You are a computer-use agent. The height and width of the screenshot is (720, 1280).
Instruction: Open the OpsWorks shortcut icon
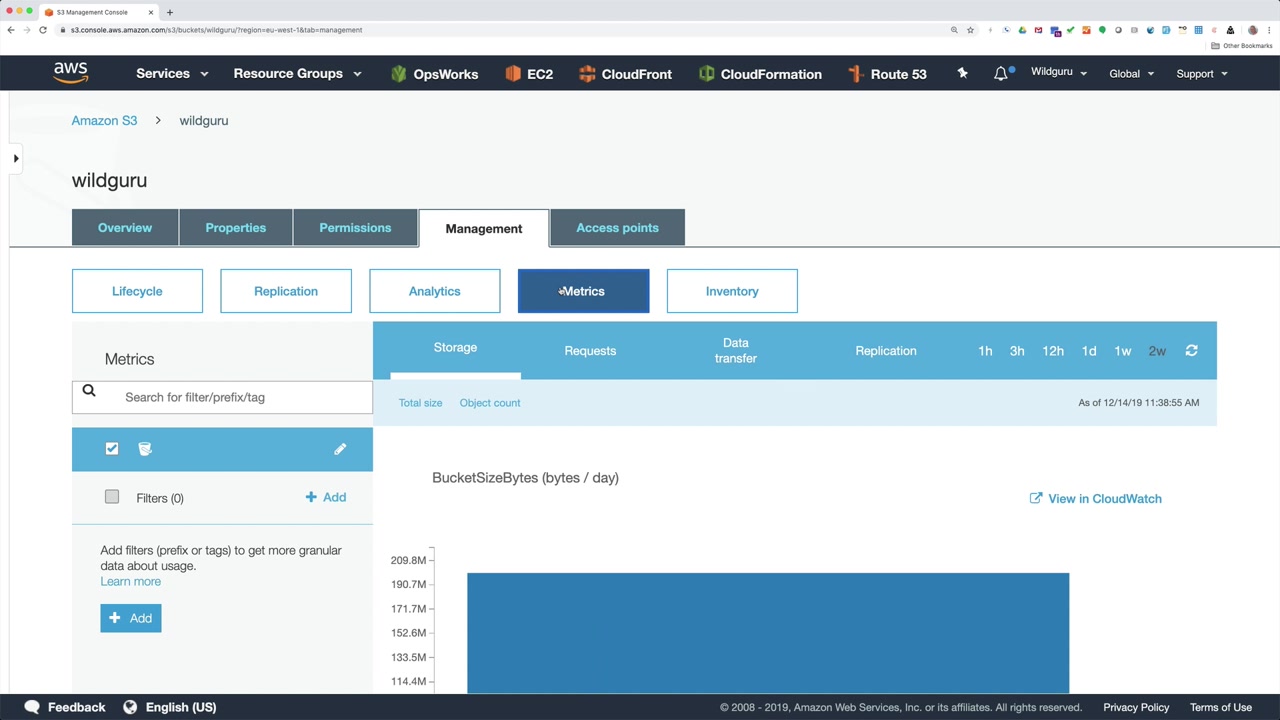tap(399, 74)
